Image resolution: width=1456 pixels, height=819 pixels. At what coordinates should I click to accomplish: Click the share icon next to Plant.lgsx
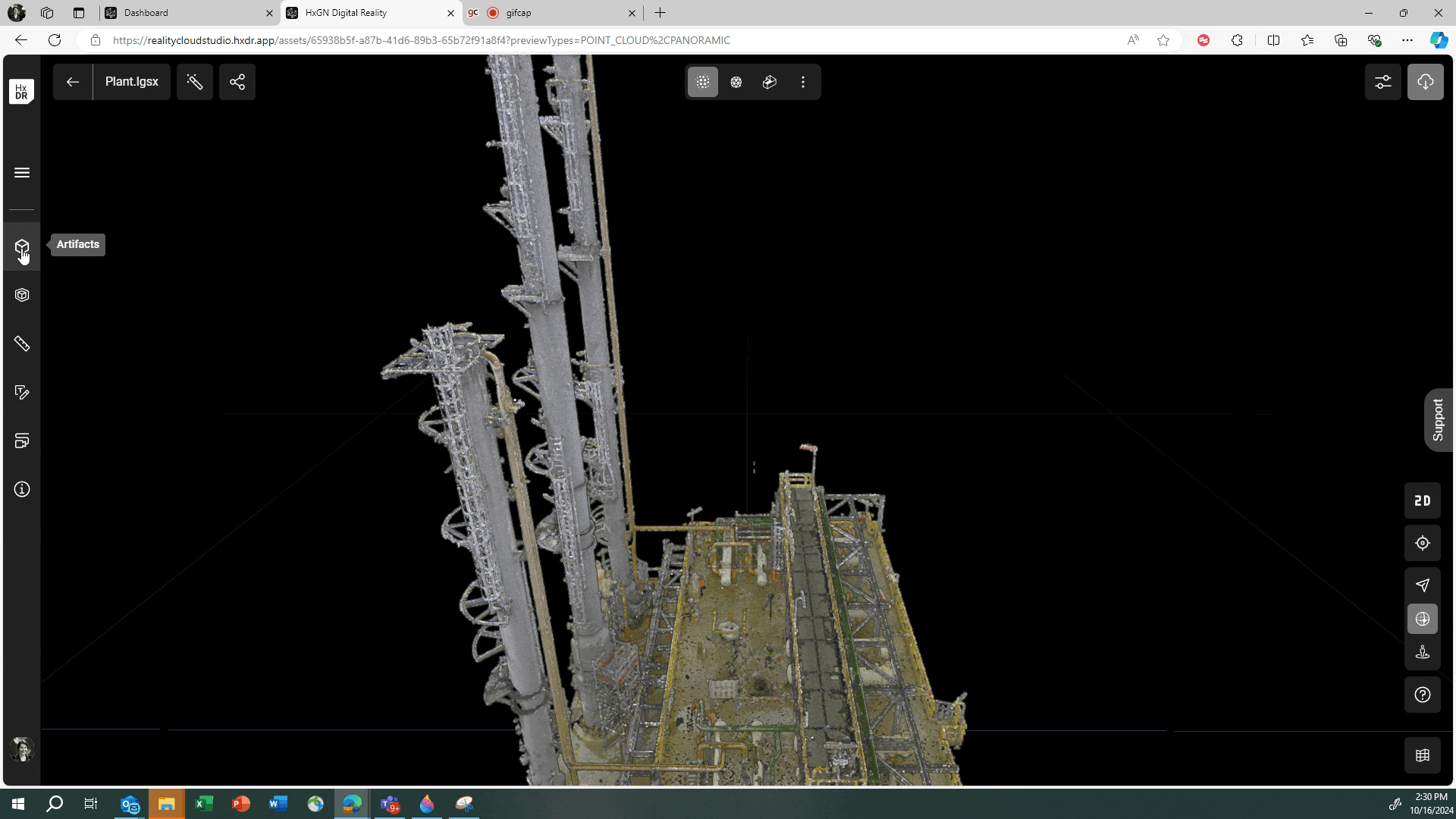(x=237, y=82)
